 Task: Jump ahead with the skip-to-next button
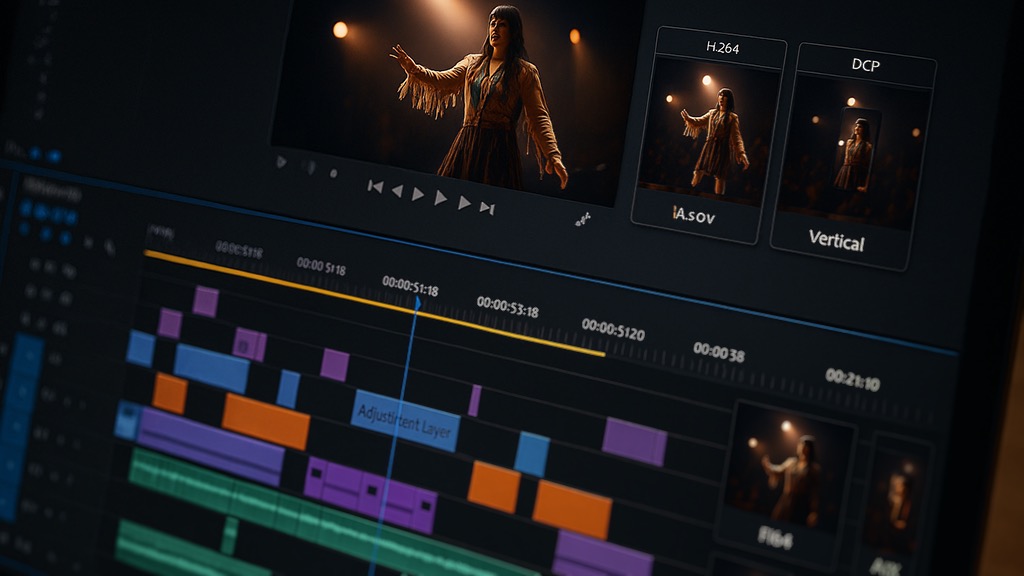click(x=487, y=208)
